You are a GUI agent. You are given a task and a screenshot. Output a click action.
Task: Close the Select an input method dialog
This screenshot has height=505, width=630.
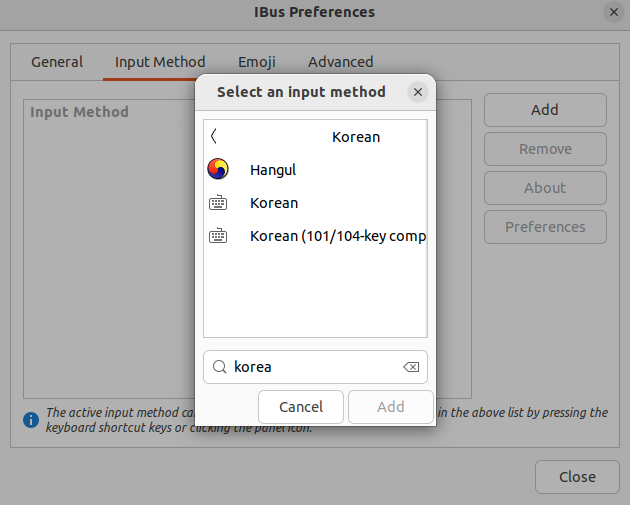coord(418,92)
